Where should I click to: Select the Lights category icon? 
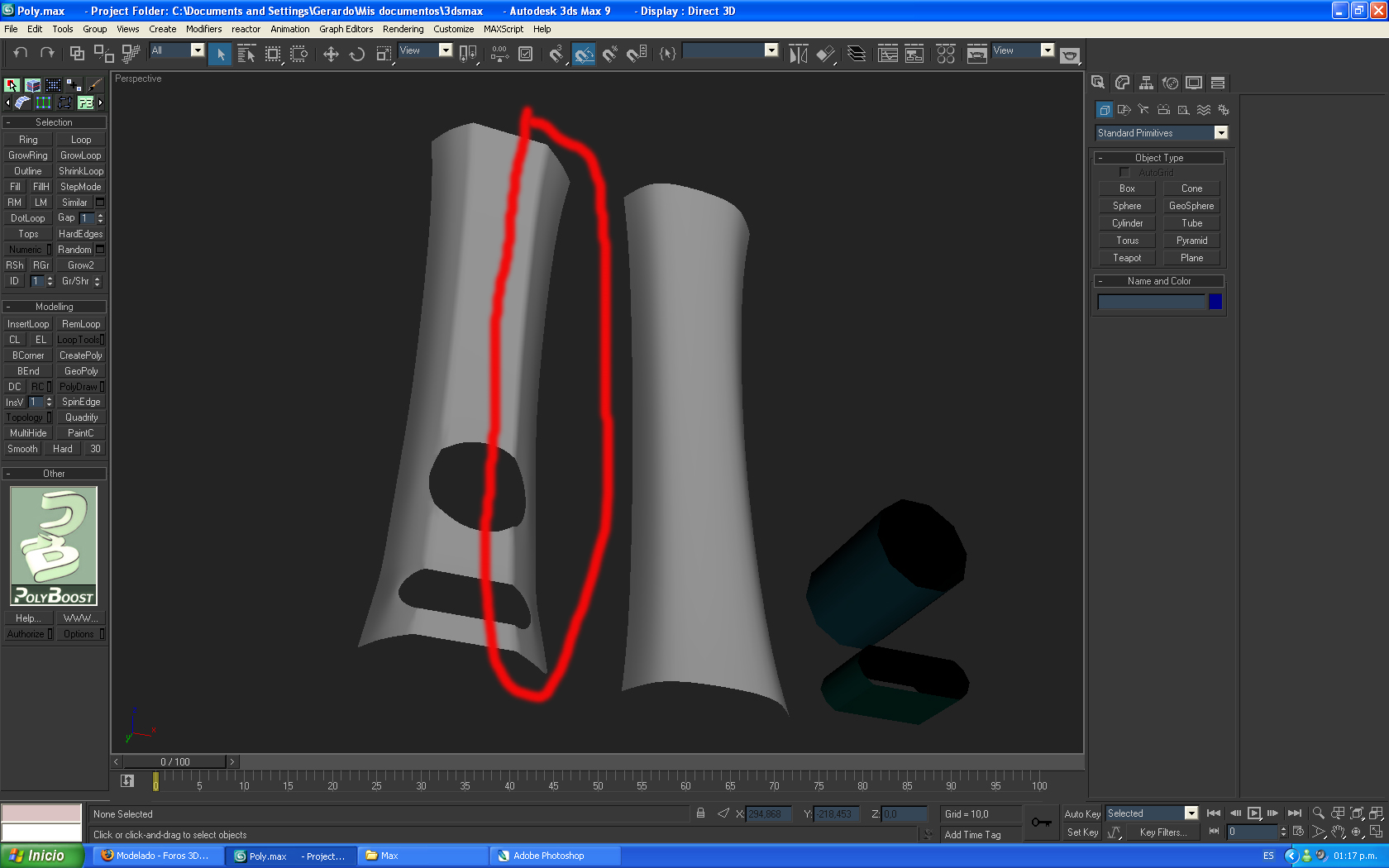coord(1143,110)
